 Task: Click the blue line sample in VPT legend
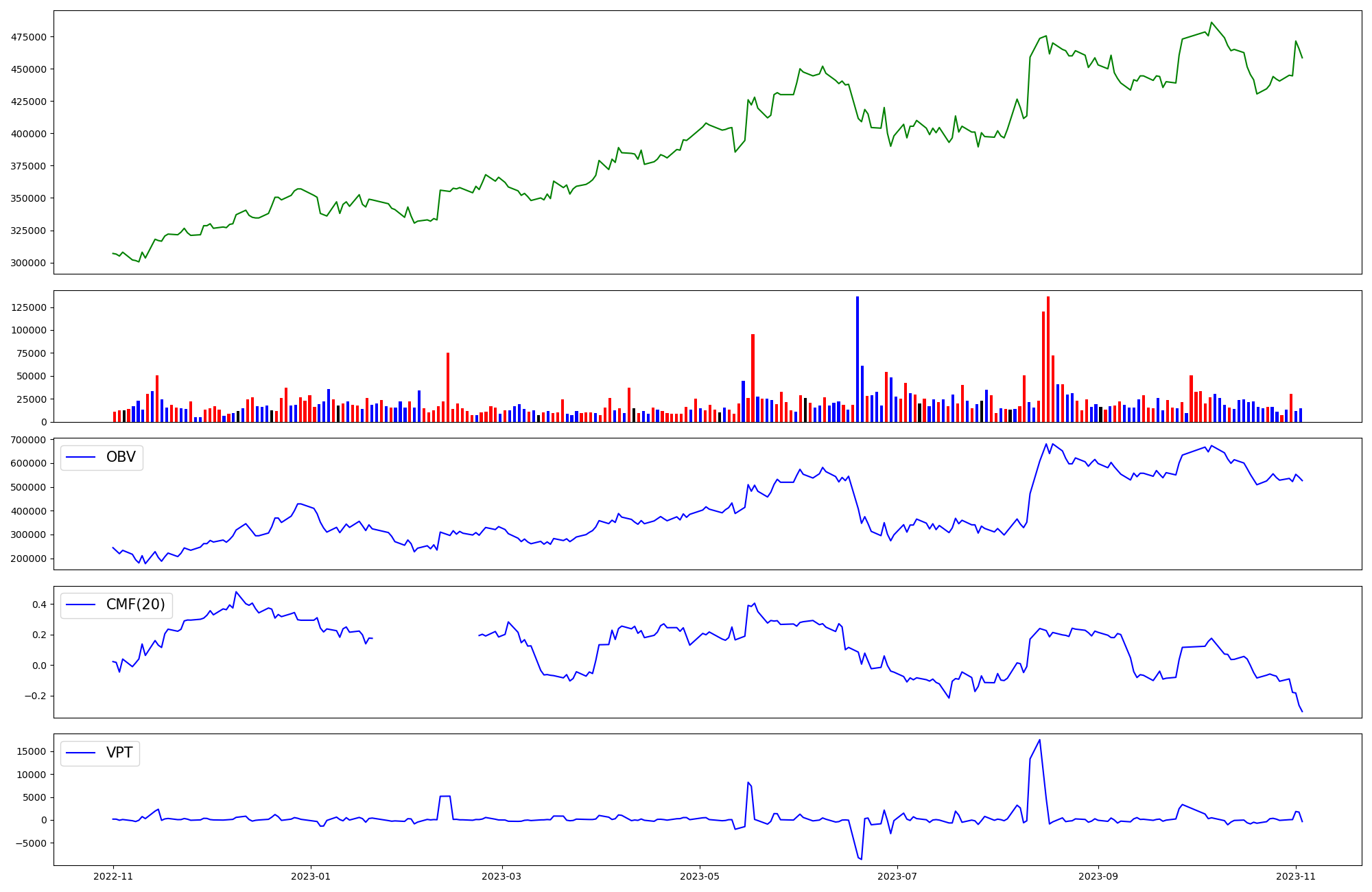click(x=80, y=753)
